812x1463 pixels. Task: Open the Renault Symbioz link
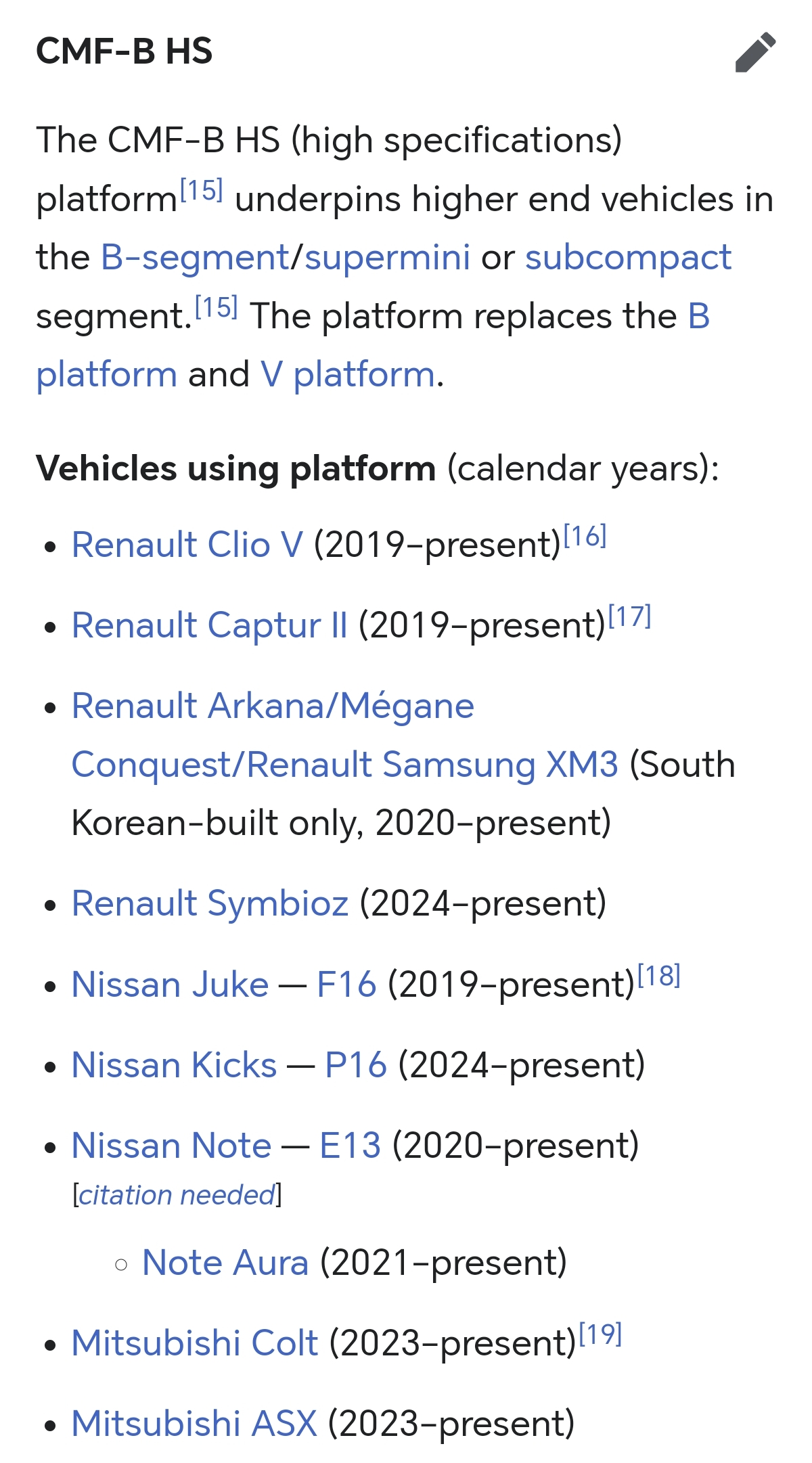pyautogui.click(x=210, y=903)
